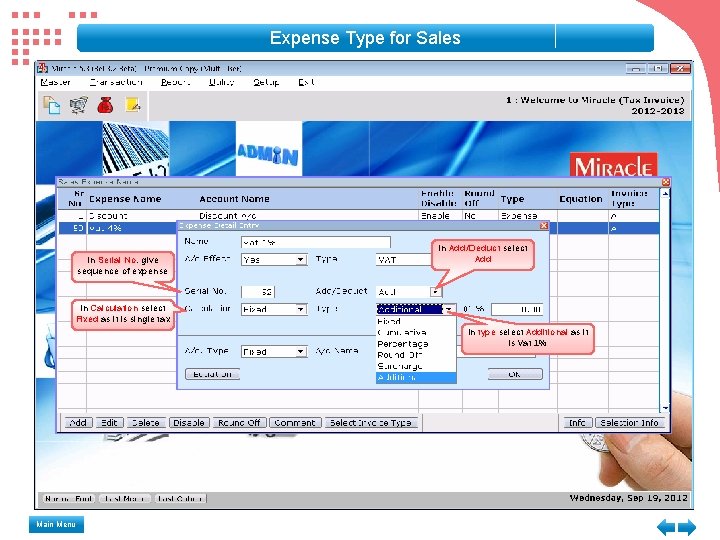Open the Utility menu
Image resolution: width=720 pixels, height=540 pixels.
221,82
